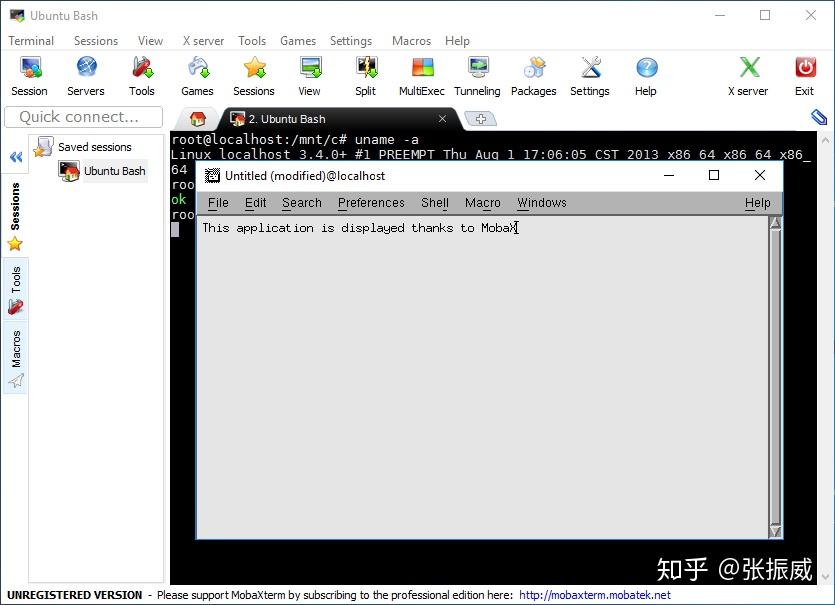
Task: Click the UNREGISTERED VERSION status text
Action: pyautogui.click(x=75, y=595)
